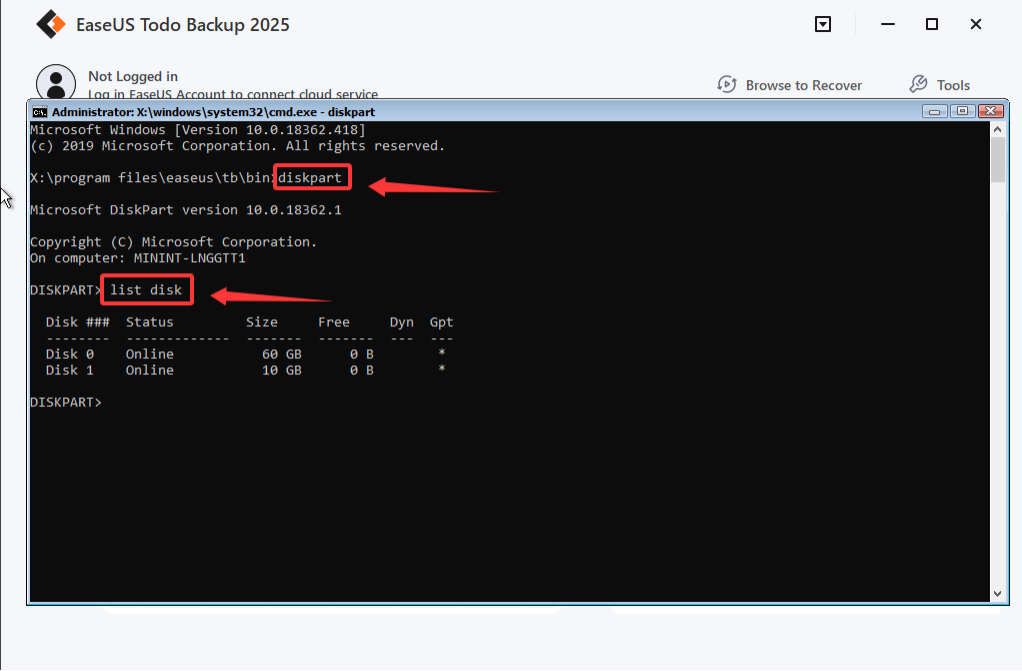Click the EaseUS Todo Backup logo icon
Viewport: 1022px width, 671px height.
coord(51,24)
